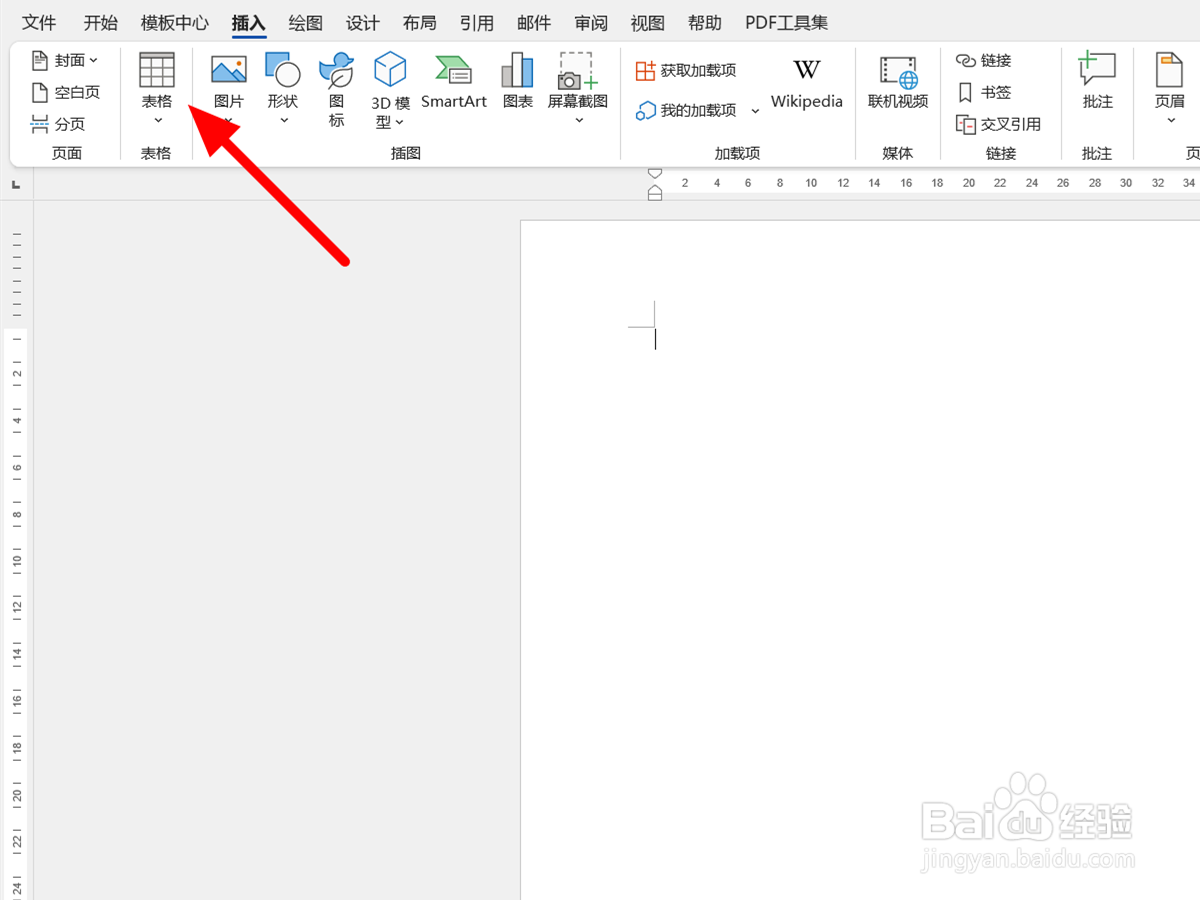Click the Pictures (图片) icon

229,70
